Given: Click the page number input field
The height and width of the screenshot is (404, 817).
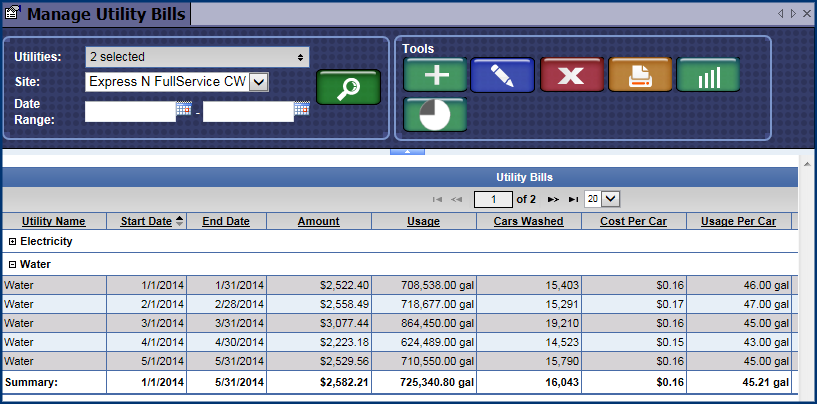Looking at the screenshot, I should [494, 199].
